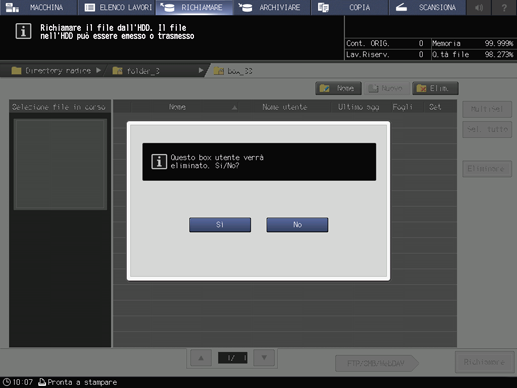Go to previous page with up arrow

201,358
